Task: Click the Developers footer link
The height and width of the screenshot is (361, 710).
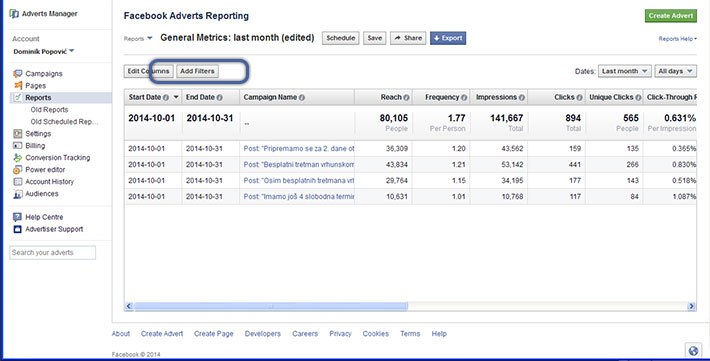Action: pos(263,334)
